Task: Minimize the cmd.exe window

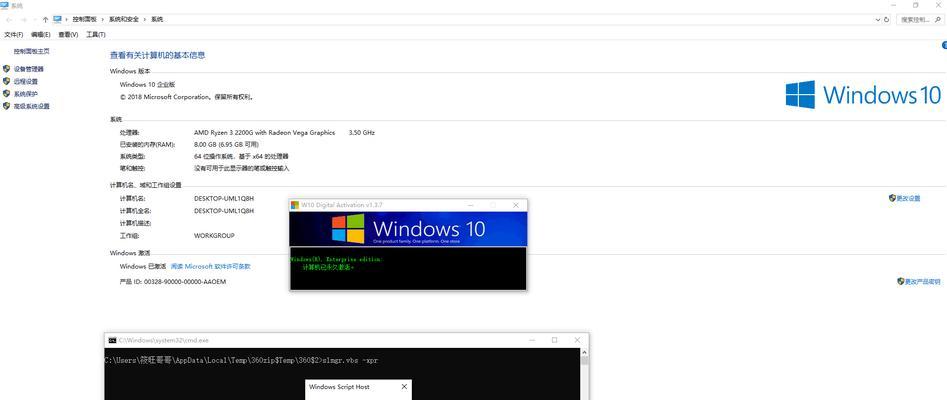Action: 531,340
